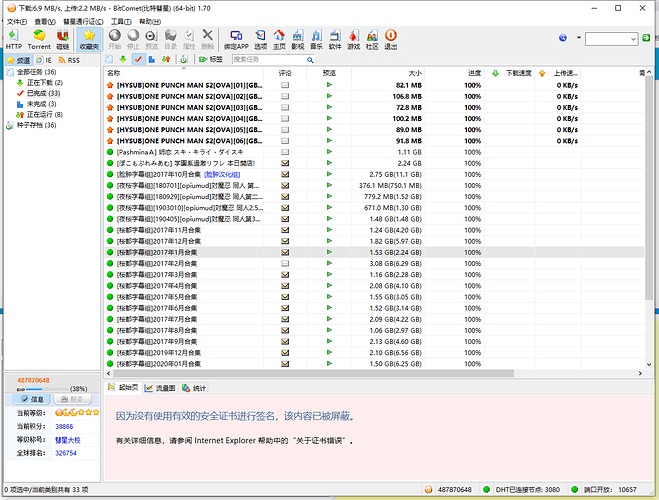Image resolution: width=659 pixels, height=500 pixels.
Task: Open the 查看(V) menu
Action: click(45, 21)
